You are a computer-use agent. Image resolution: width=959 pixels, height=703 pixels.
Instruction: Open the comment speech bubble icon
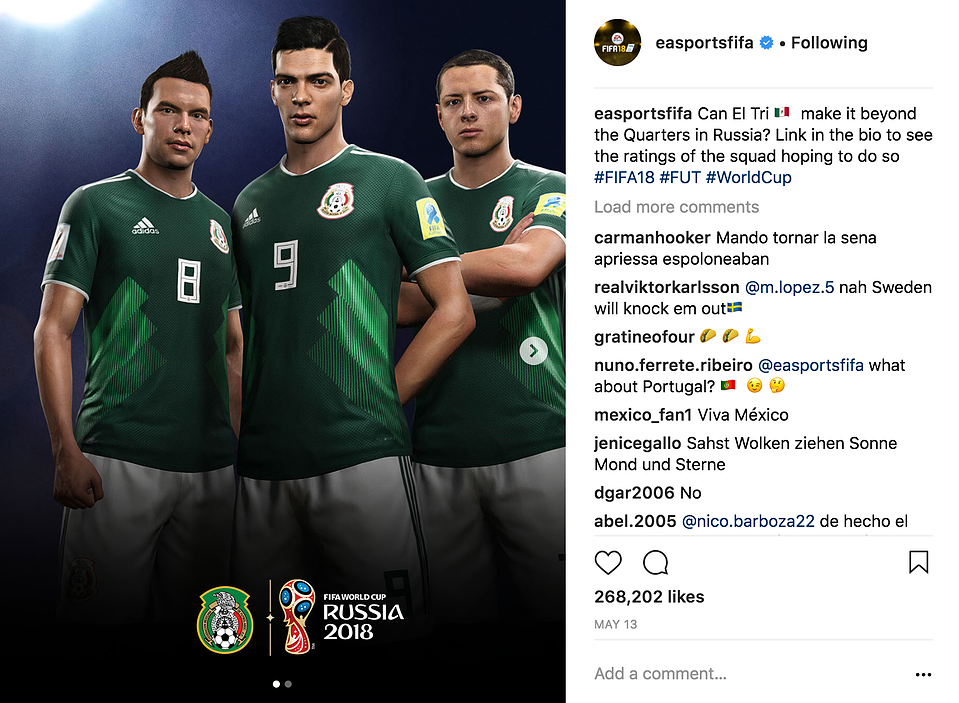tap(655, 562)
